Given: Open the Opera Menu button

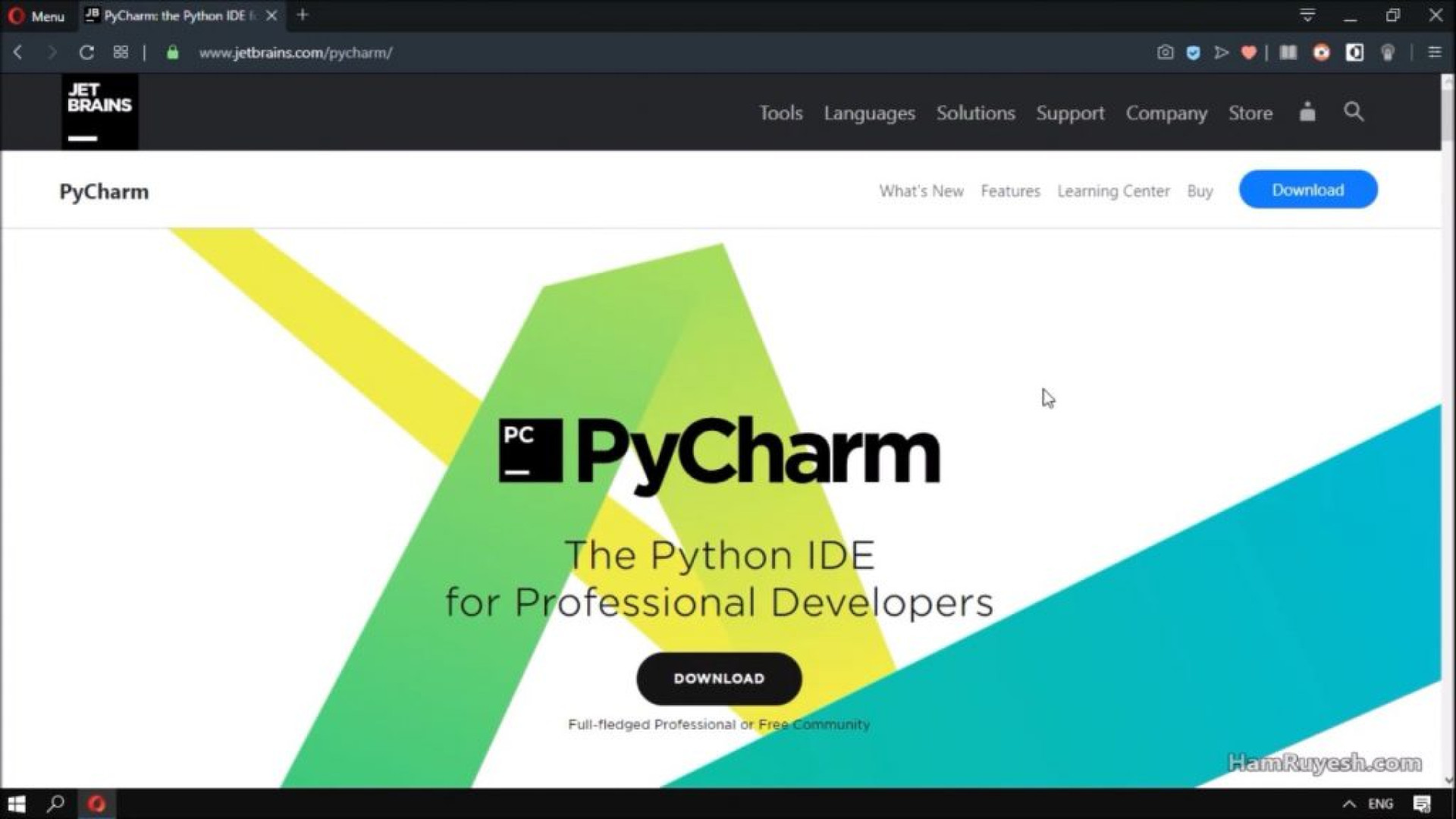Looking at the screenshot, I should click(36, 15).
